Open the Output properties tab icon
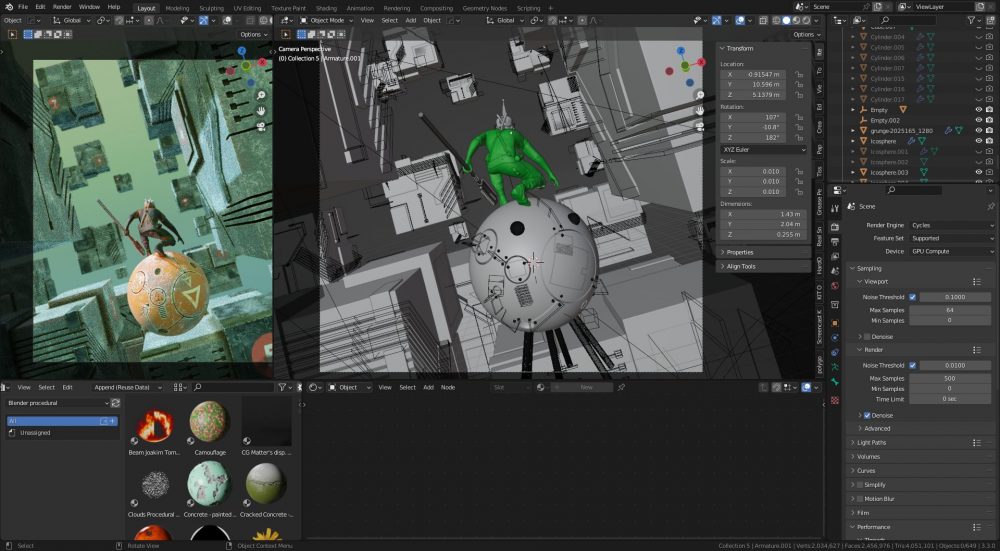 pos(835,241)
